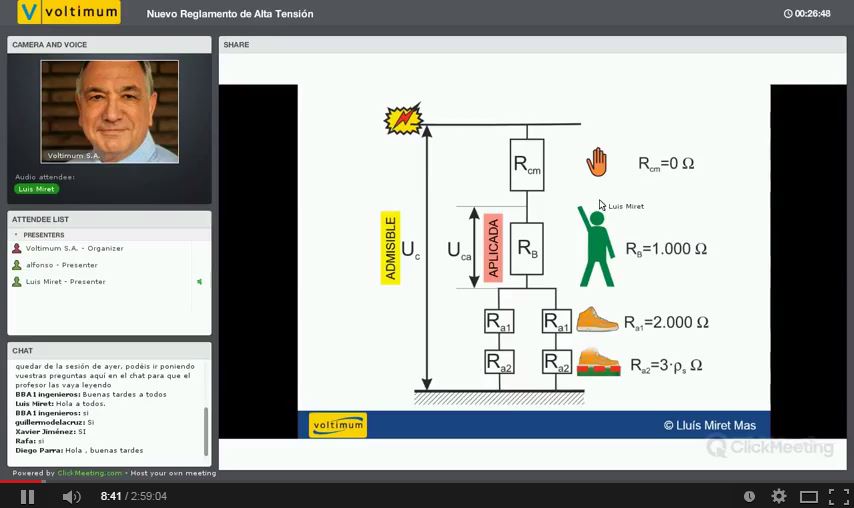This screenshot has height=508, width=854.
Task: Click the chat panel scrollbar
Action: click(206, 430)
